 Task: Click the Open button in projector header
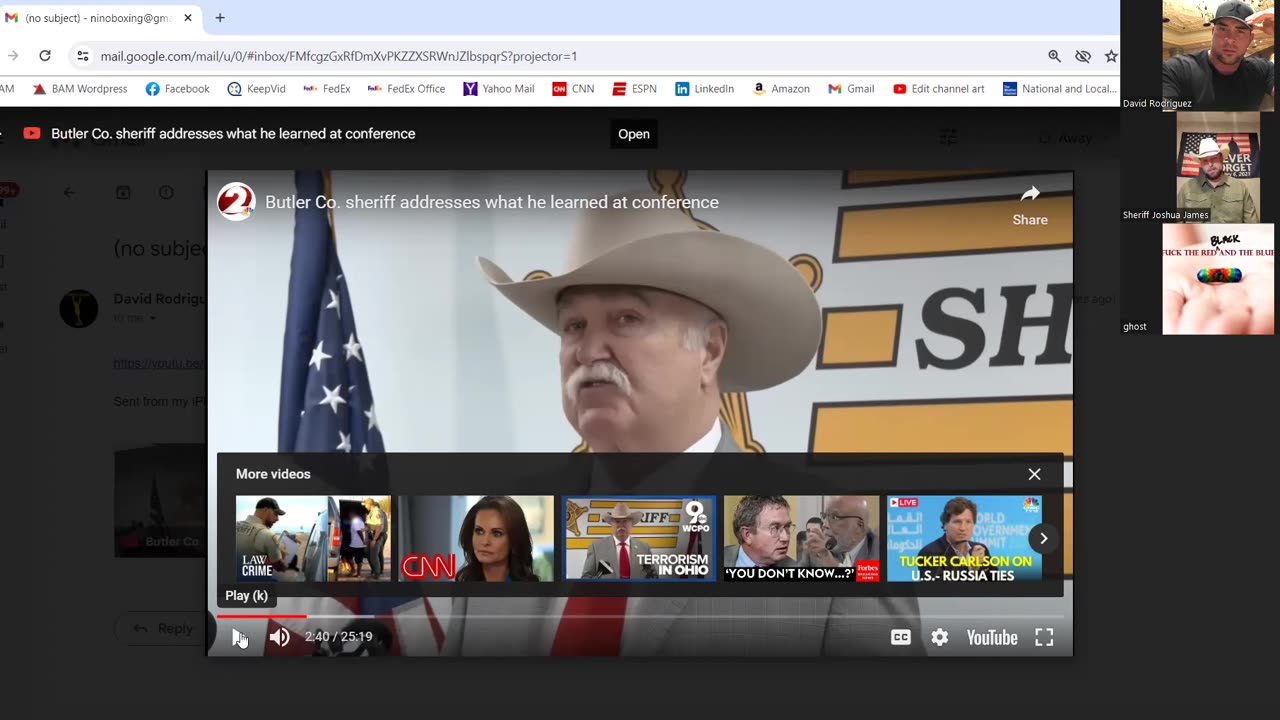(x=634, y=134)
